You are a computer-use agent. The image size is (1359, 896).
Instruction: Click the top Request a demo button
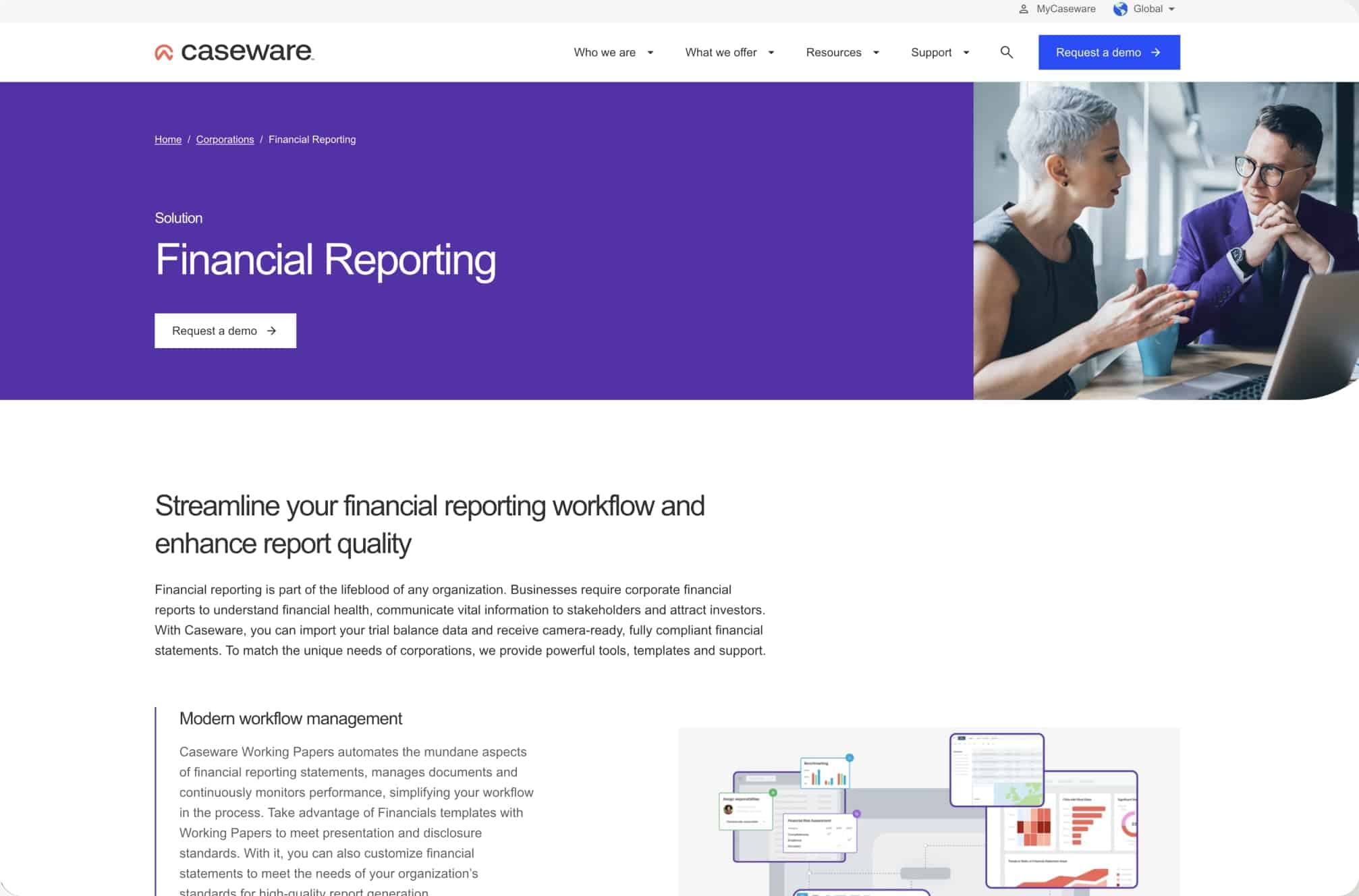coord(1108,52)
